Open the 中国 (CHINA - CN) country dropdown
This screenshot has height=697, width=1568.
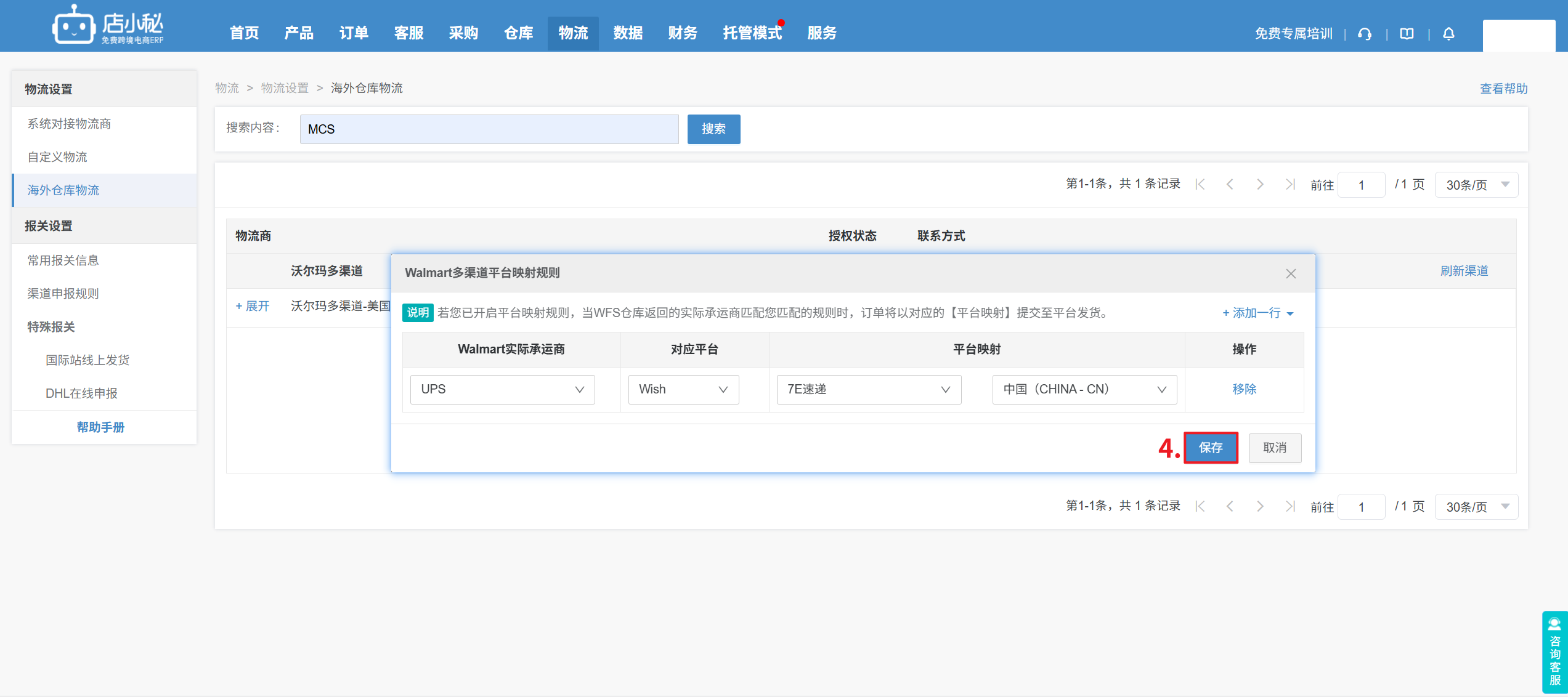click(1084, 389)
